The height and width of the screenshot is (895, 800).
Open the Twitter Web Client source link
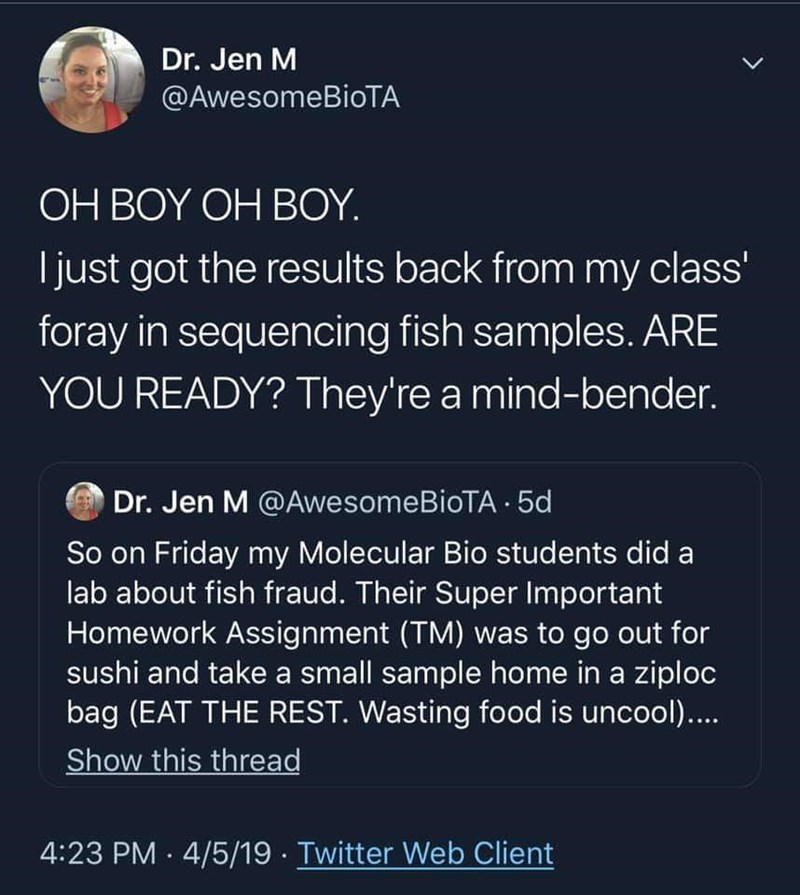click(x=425, y=853)
